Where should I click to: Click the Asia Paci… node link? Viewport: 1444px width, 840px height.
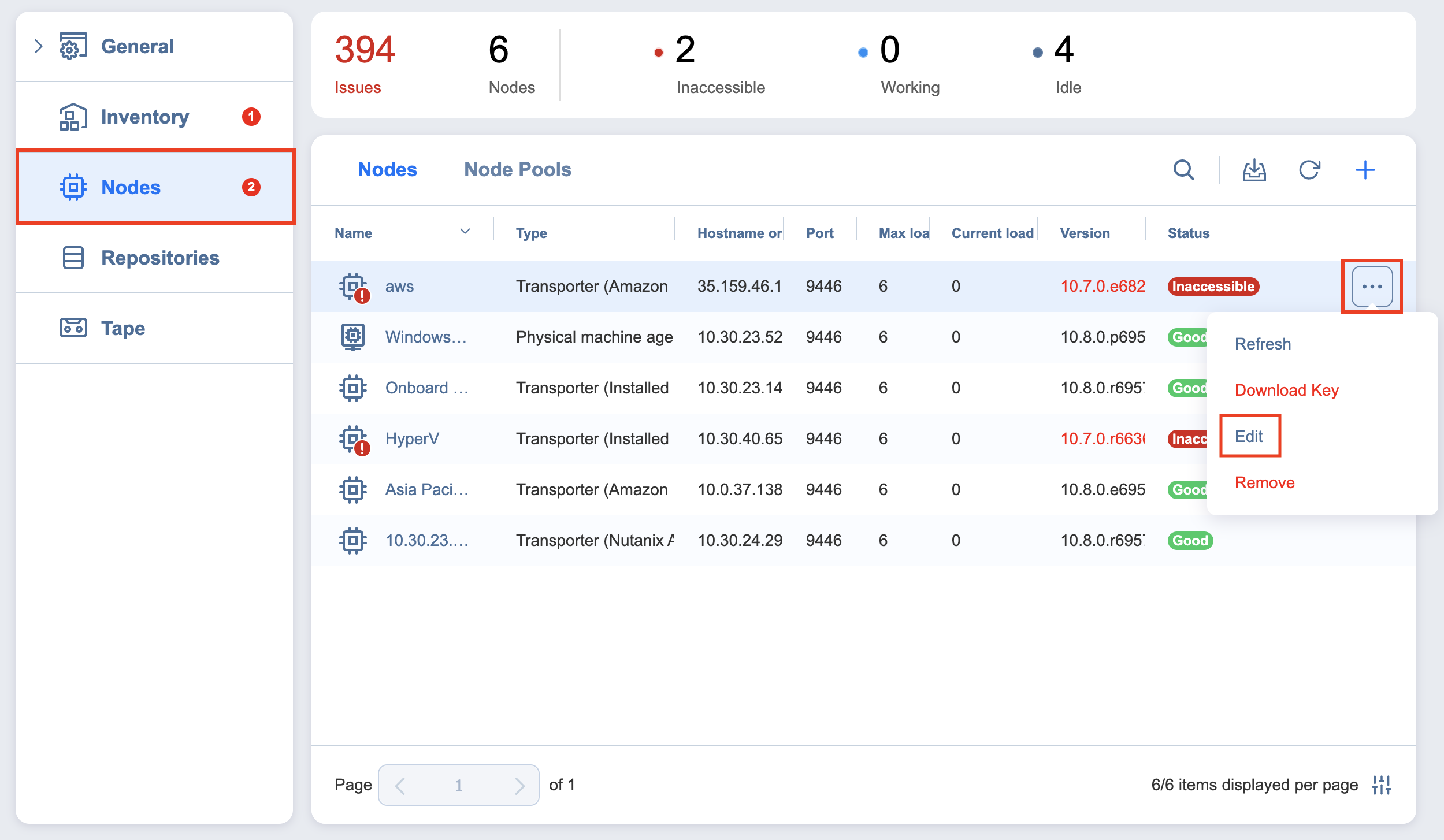(426, 489)
